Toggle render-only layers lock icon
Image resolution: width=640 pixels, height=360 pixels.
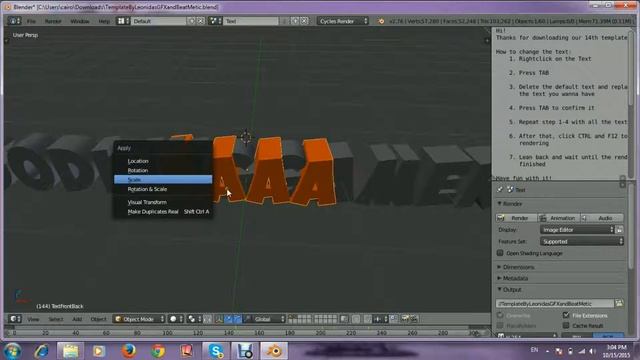[x=344, y=319]
